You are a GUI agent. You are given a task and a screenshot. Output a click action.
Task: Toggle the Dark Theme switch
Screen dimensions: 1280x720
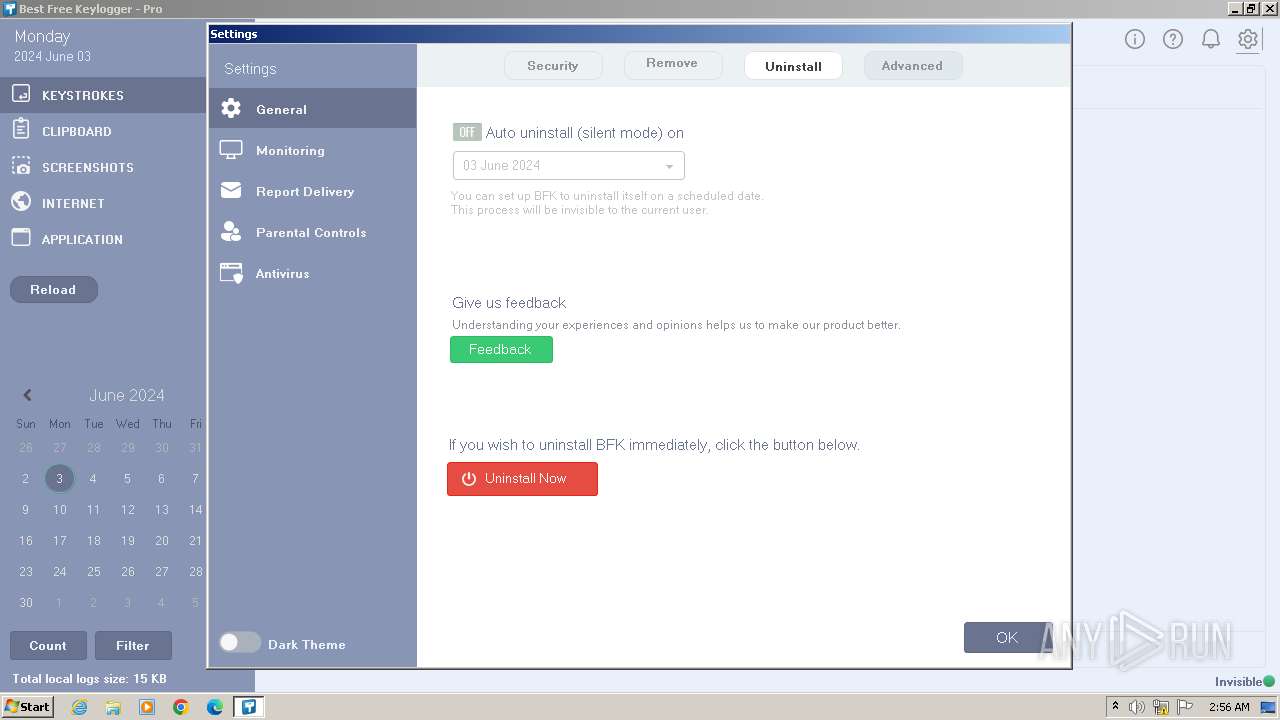coord(240,643)
